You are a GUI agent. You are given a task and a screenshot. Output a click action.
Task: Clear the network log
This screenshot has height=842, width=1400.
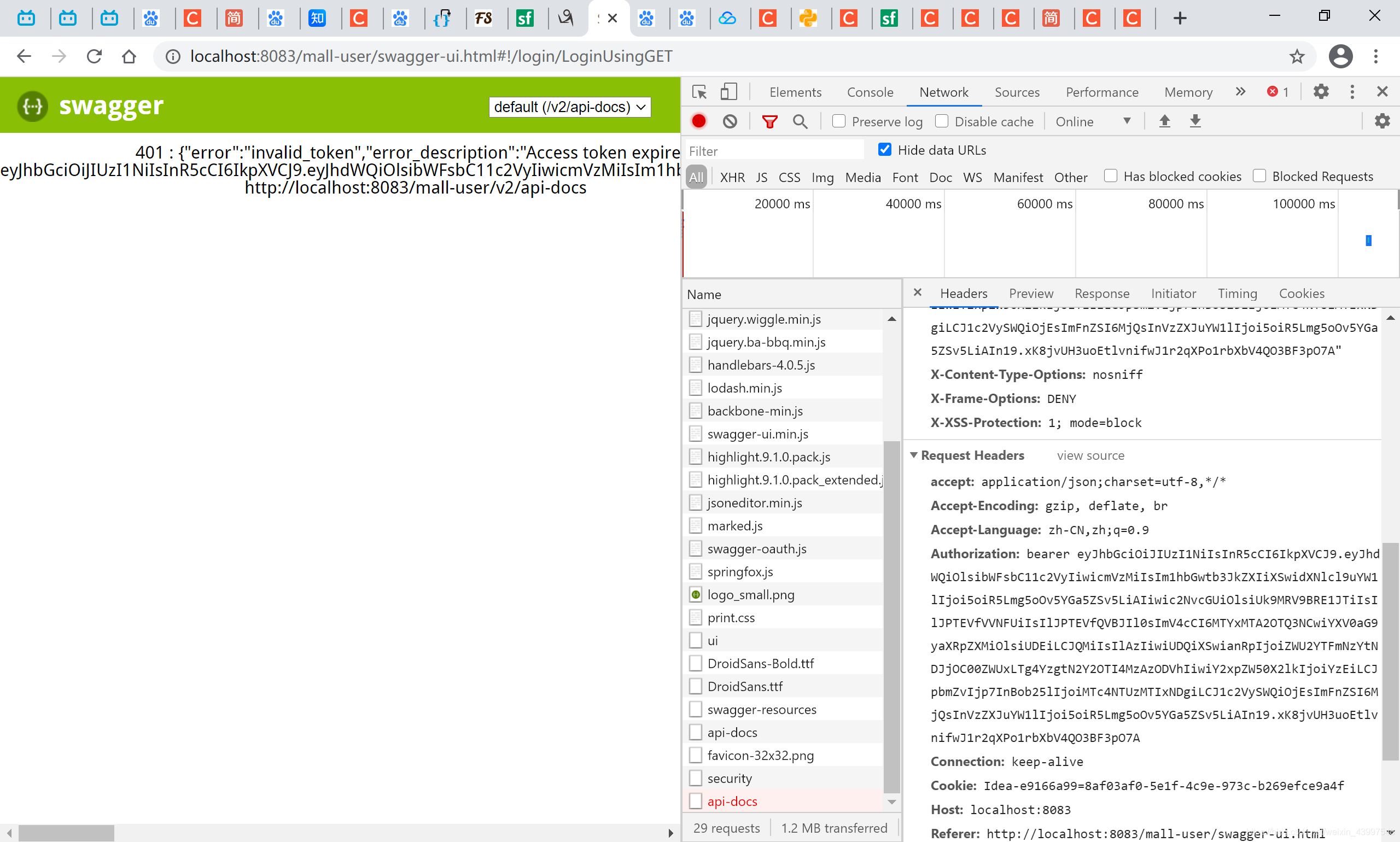click(x=730, y=121)
